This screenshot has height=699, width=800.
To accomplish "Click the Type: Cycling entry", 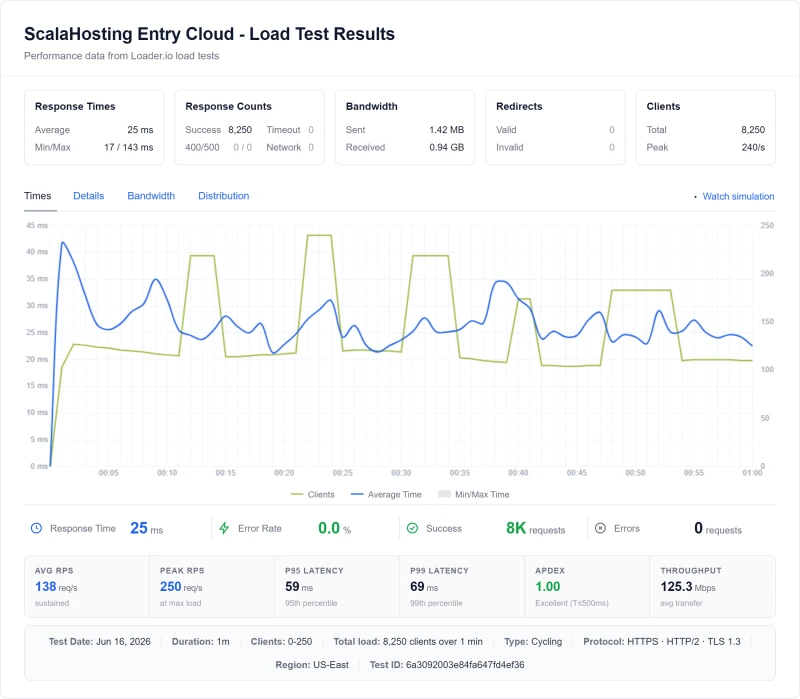I will (533, 641).
